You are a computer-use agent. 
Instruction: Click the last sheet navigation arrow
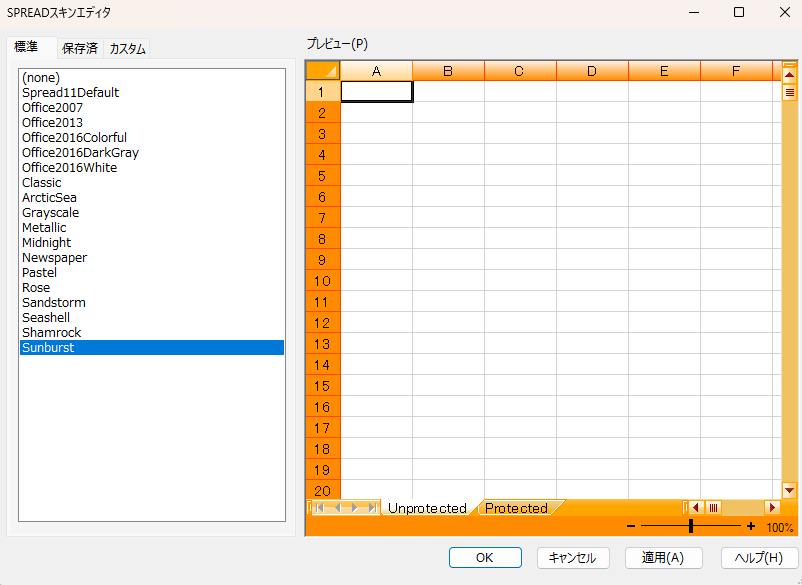372,508
